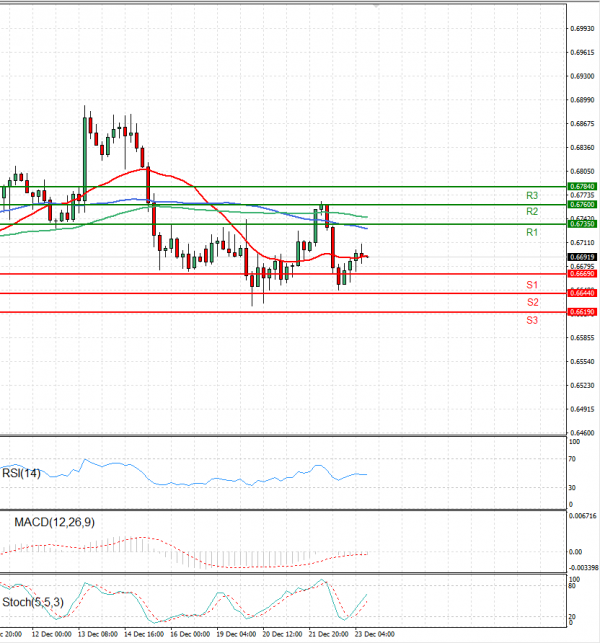Click the 0.68360 price axis value
This screenshot has width=600, height=643.
click(x=582, y=148)
